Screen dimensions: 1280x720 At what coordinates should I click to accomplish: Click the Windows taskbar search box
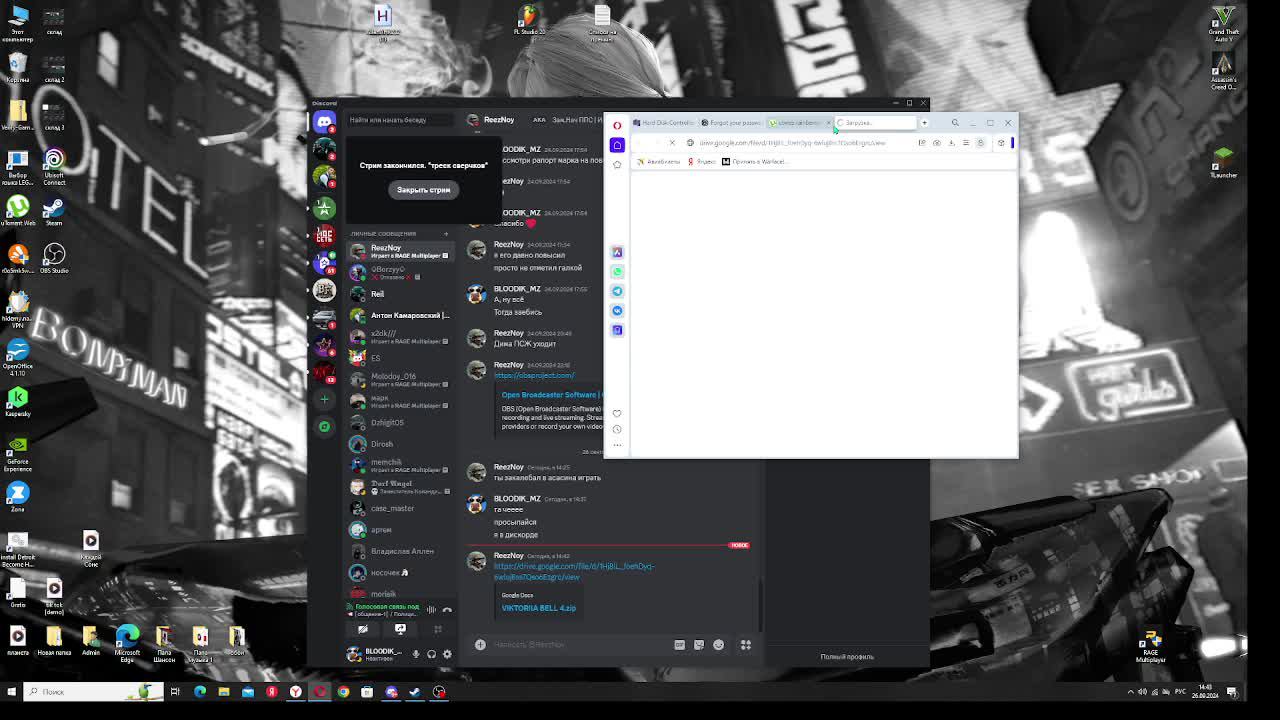click(x=93, y=691)
